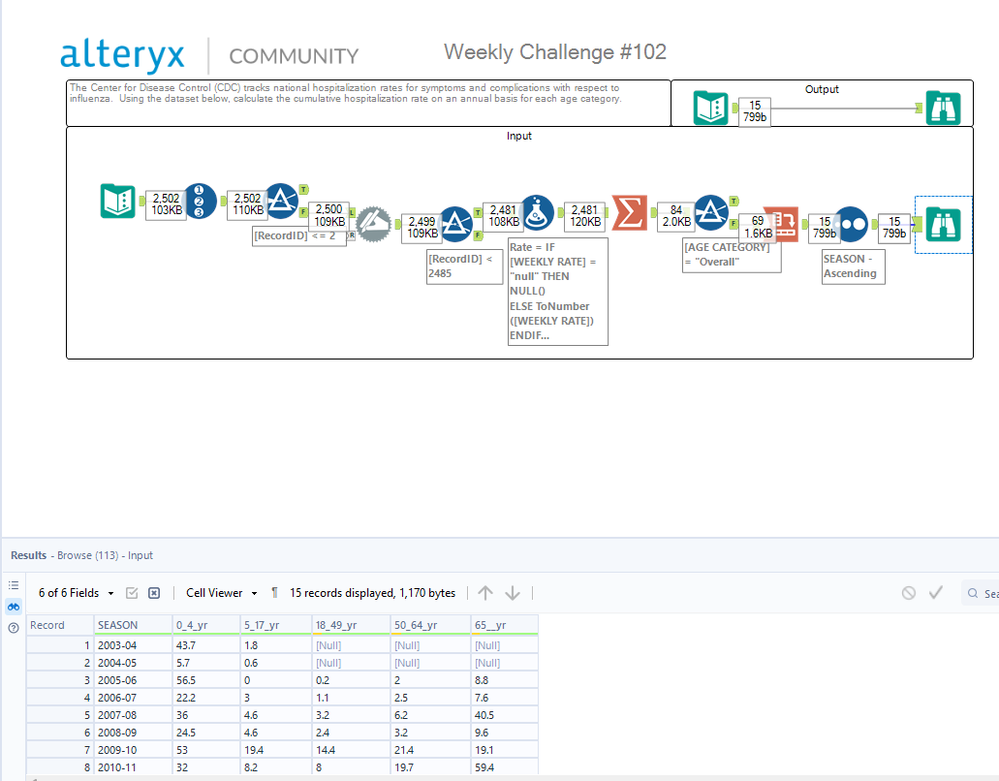The image size is (999, 781).
Task: Click the Input container title
Action: (519, 136)
